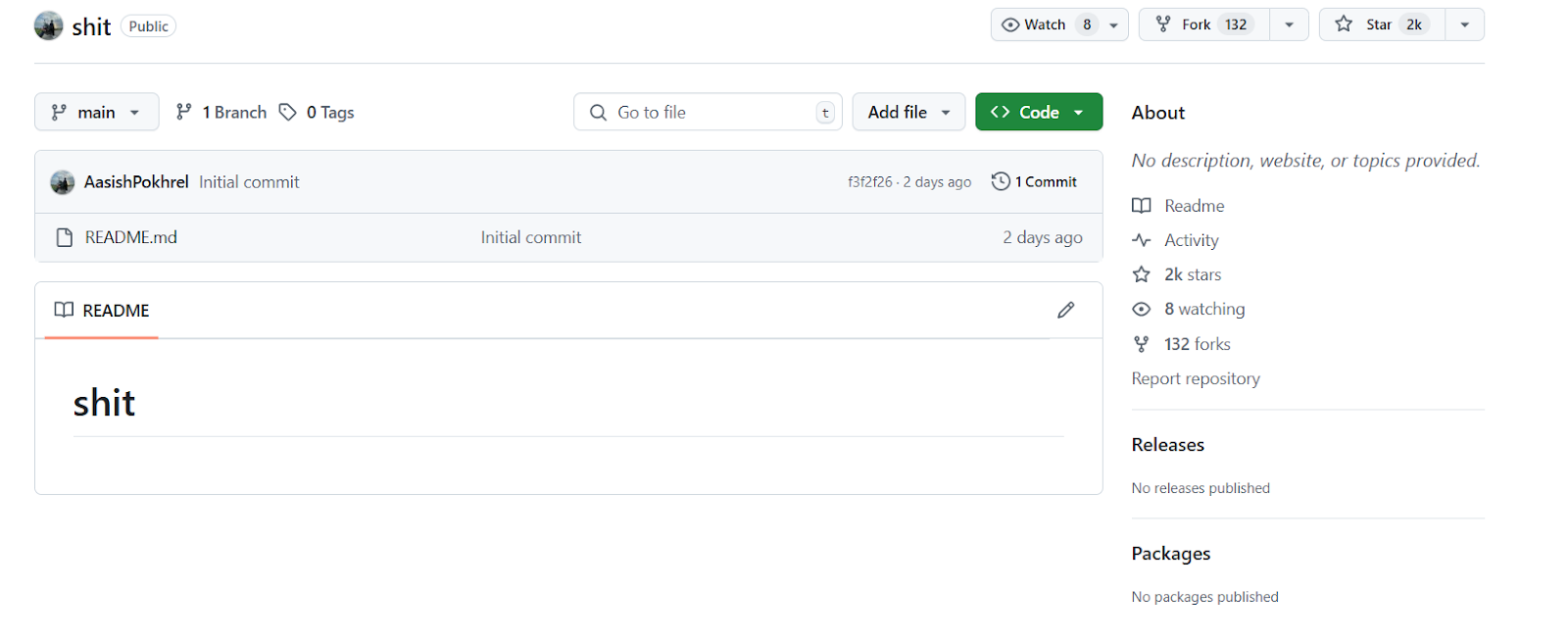Click the AasishPokhrel commit author avatar
1568x640 pixels.
63,182
